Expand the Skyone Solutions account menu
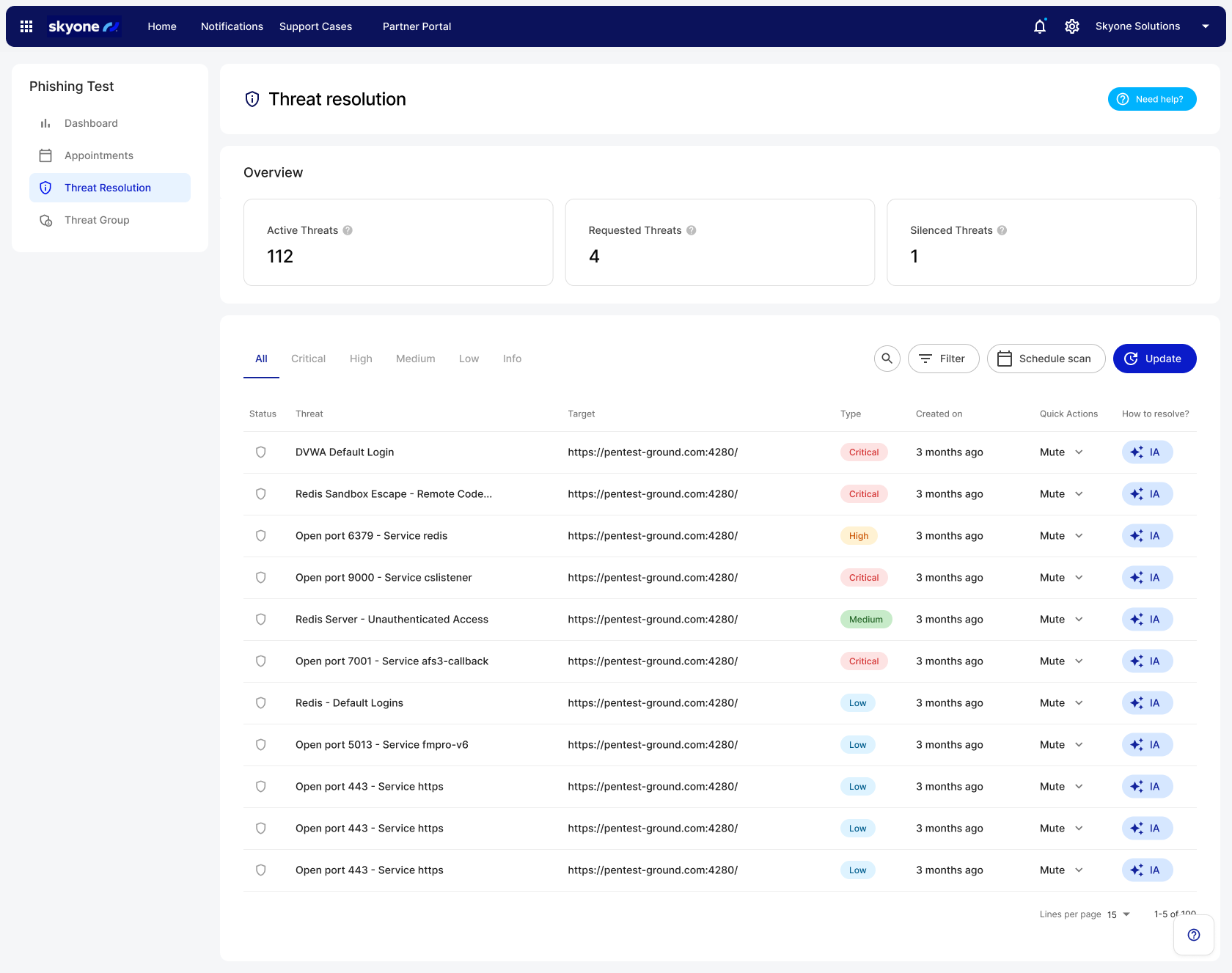Screen dimensions: 1232x973 point(1205,26)
